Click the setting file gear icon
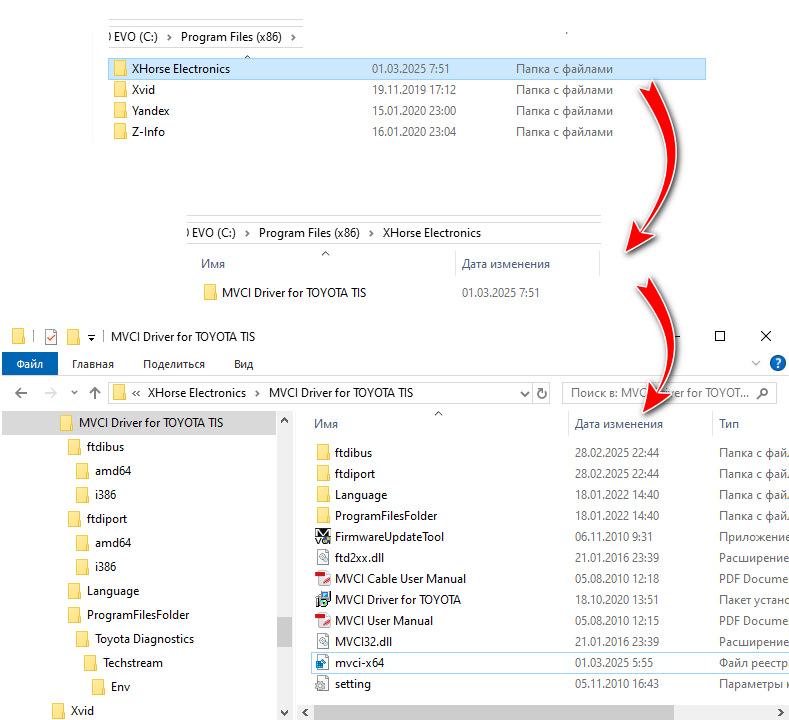The width and height of the screenshot is (789, 720). point(323,684)
